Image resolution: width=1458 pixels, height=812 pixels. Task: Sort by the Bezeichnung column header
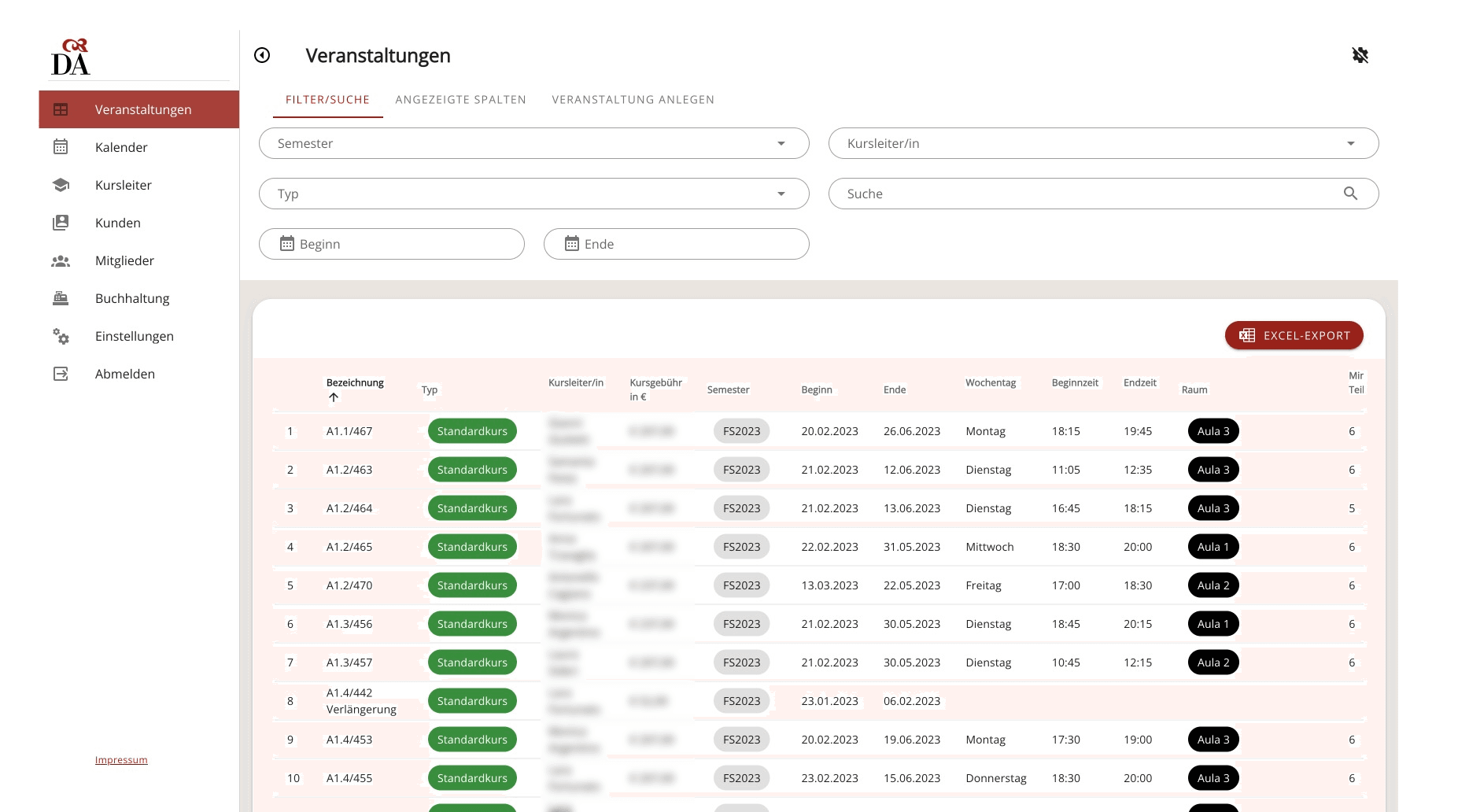pos(355,383)
